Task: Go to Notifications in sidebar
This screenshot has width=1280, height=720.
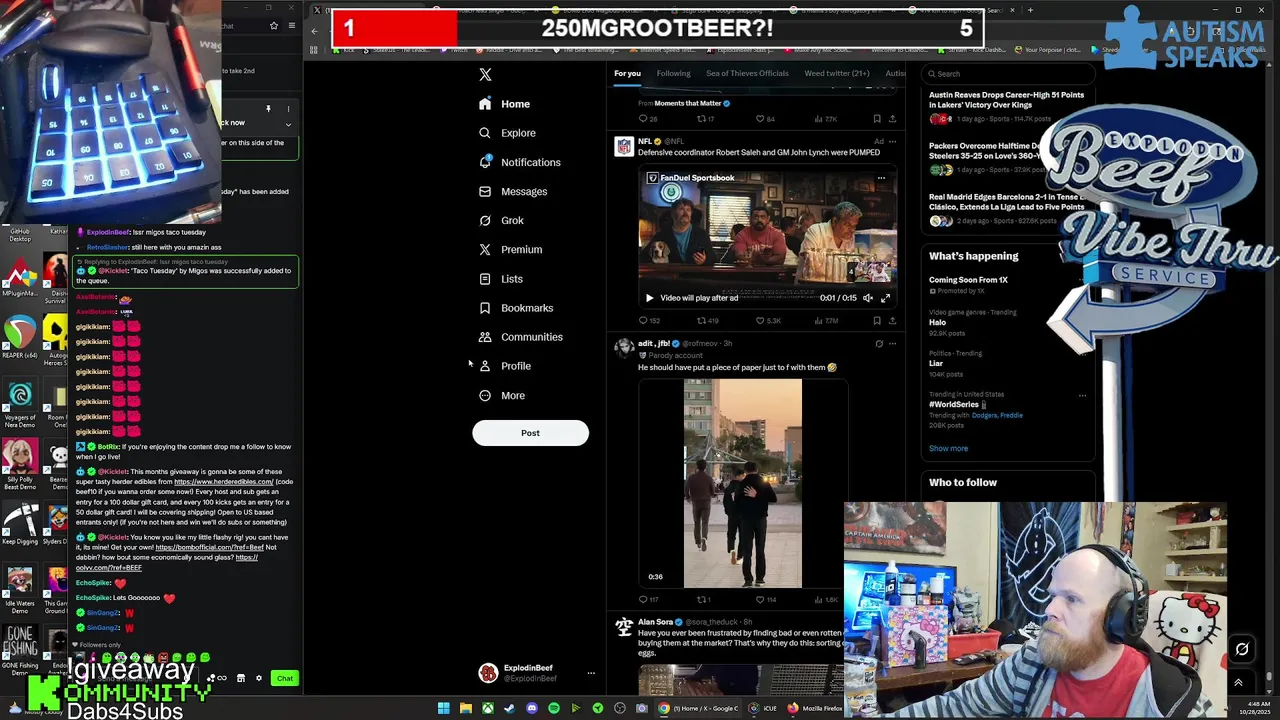Action: [520, 163]
